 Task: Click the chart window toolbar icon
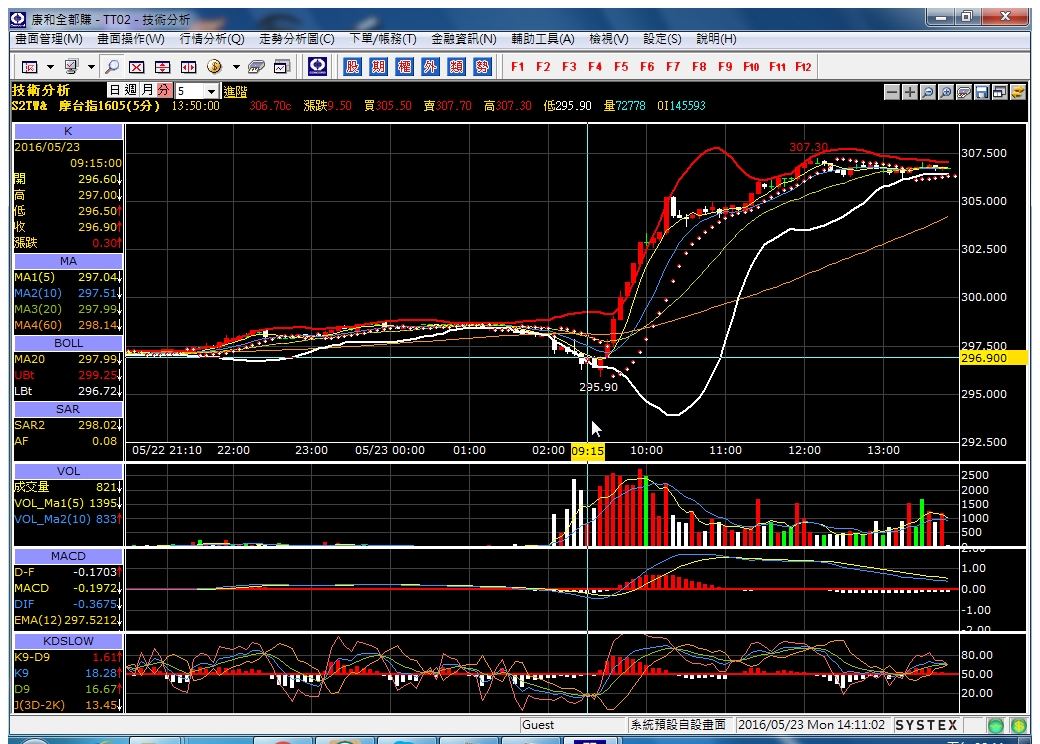pos(282,67)
